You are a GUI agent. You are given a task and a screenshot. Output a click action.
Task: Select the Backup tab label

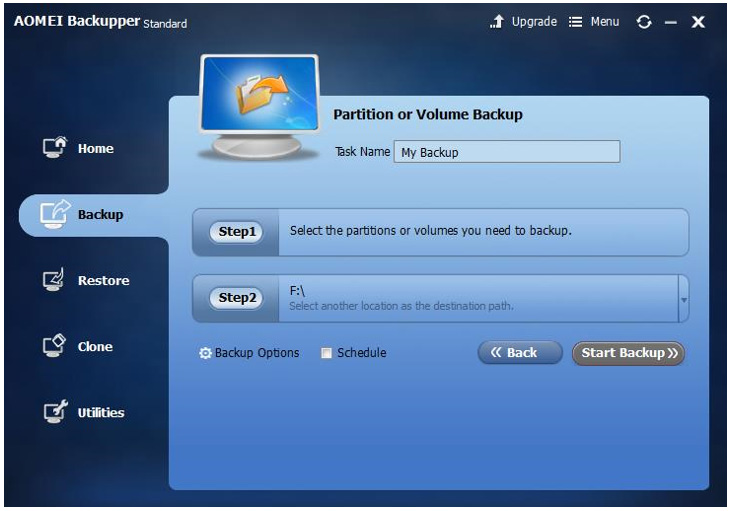tap(100, 214)
